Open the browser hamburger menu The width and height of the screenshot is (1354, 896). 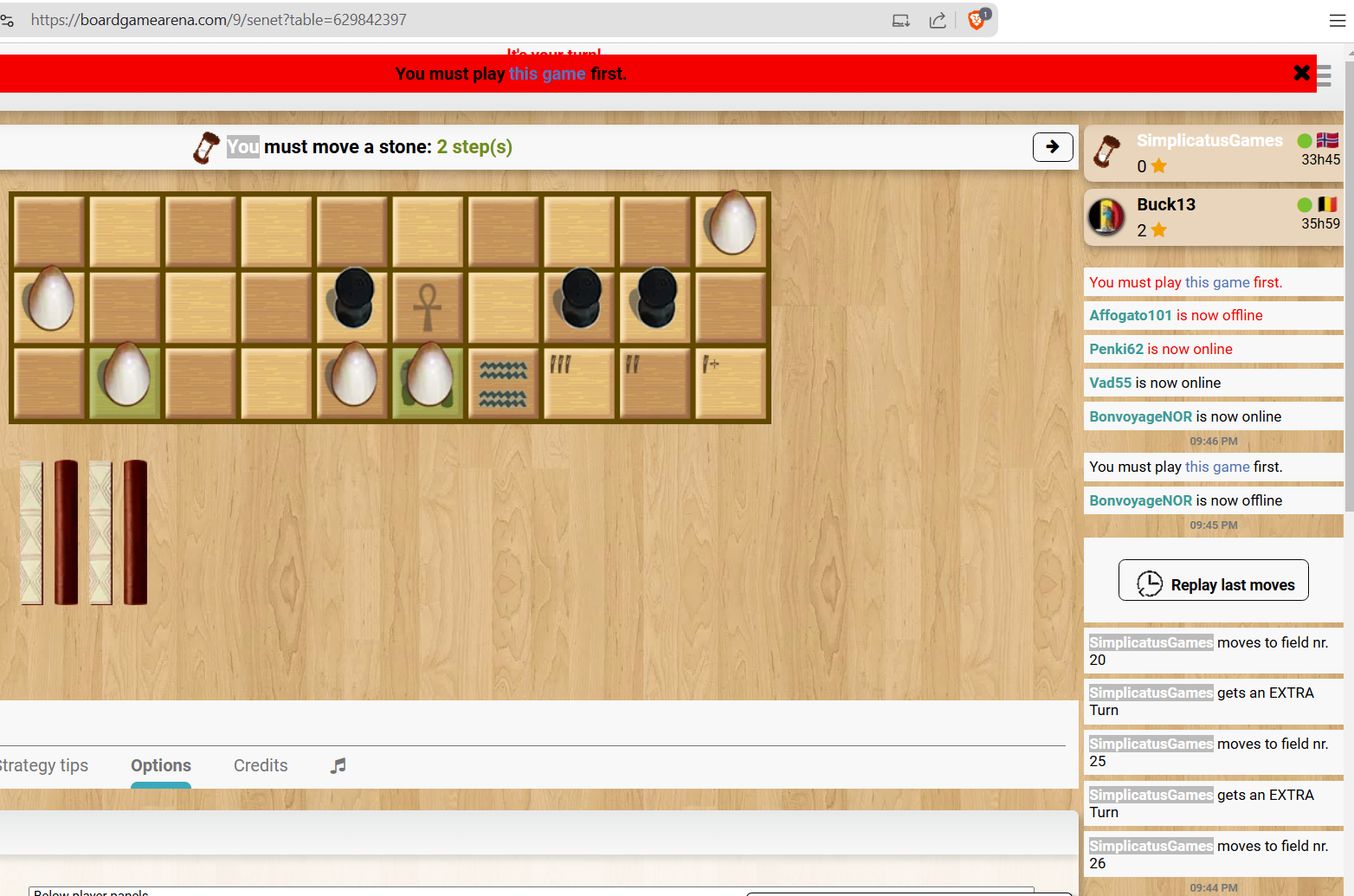[1338, 21]
